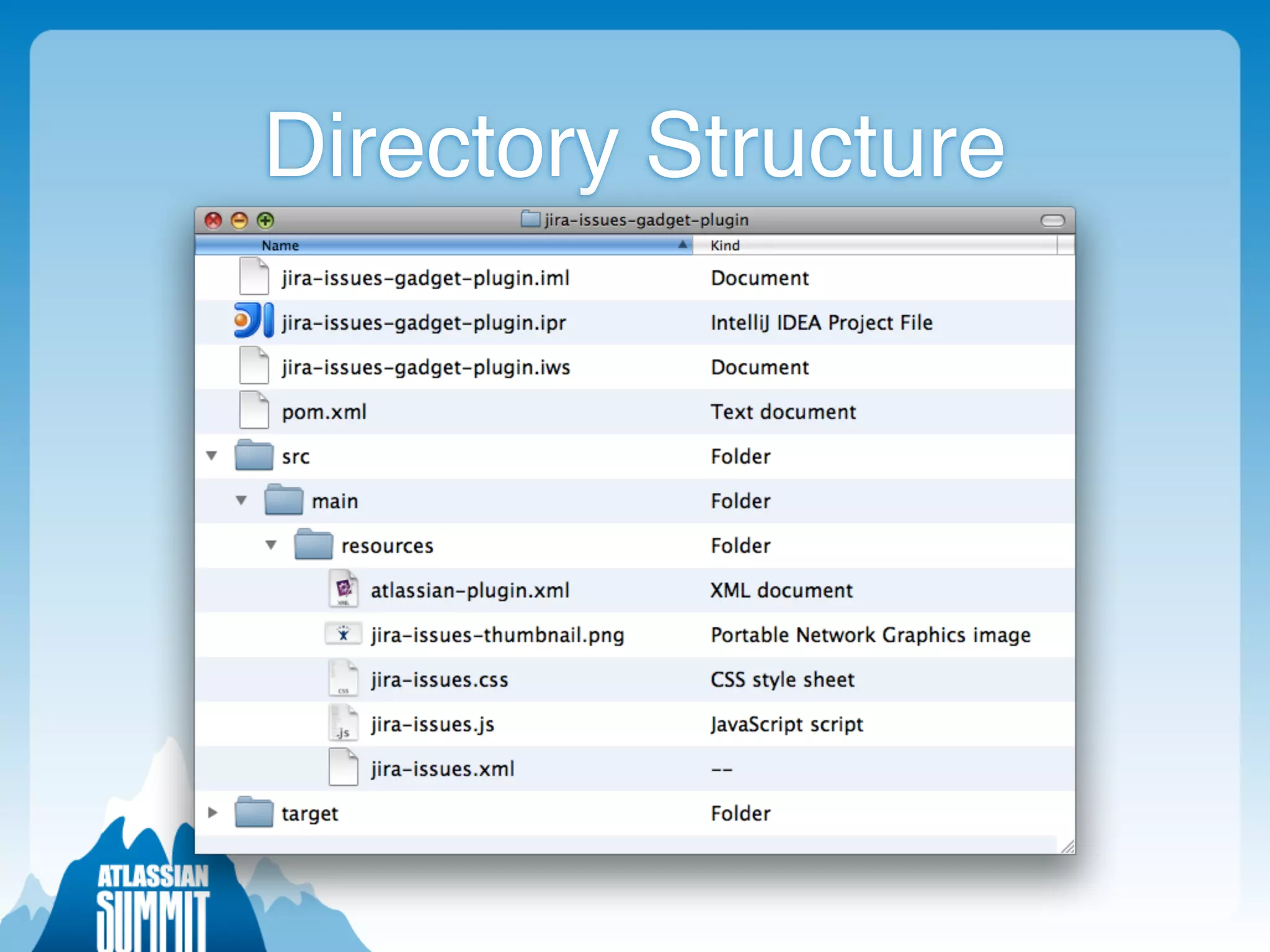Click the CSS style sheet kind cell
The image size is (1270, 952).
(783, 680)
